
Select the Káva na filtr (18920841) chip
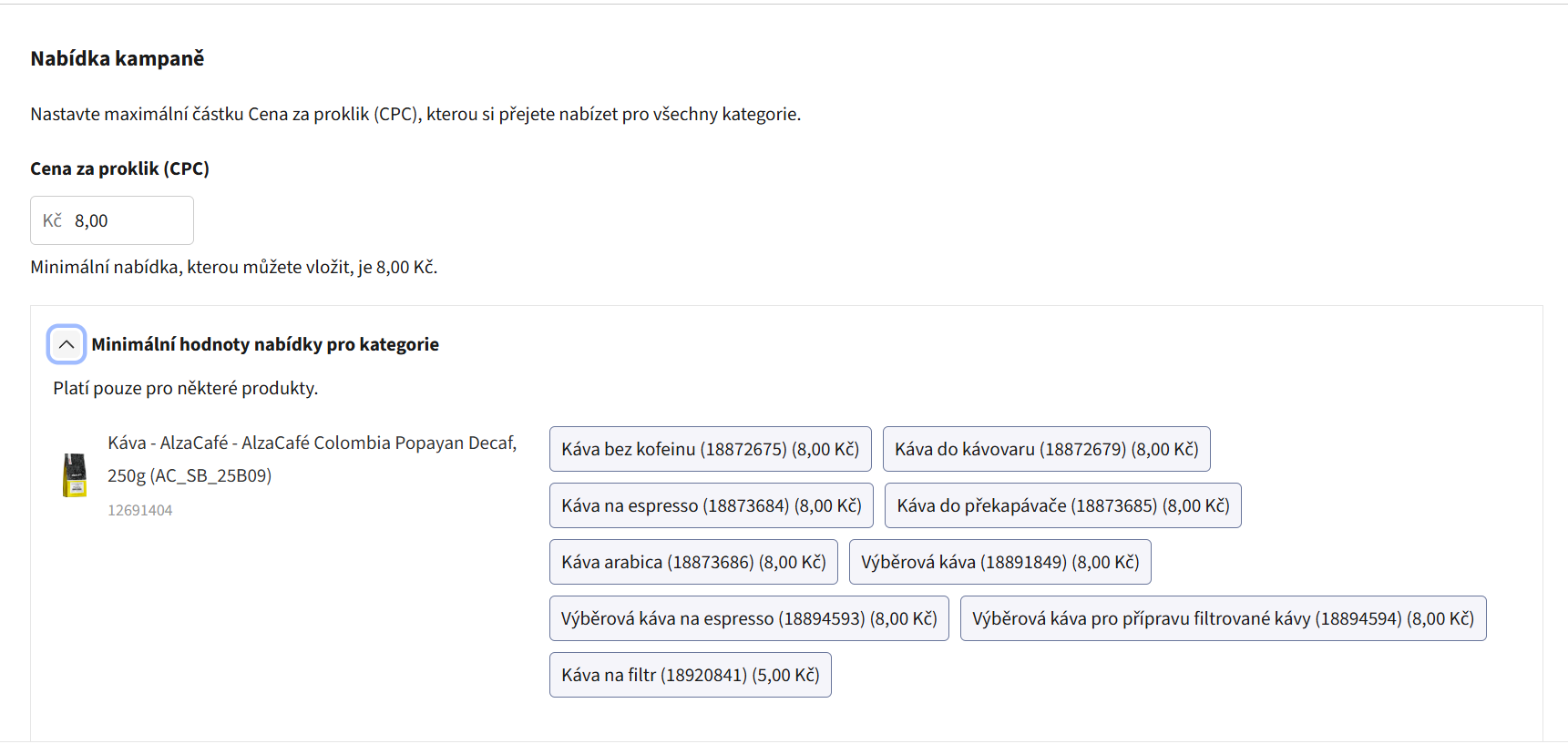click(691, 675)
